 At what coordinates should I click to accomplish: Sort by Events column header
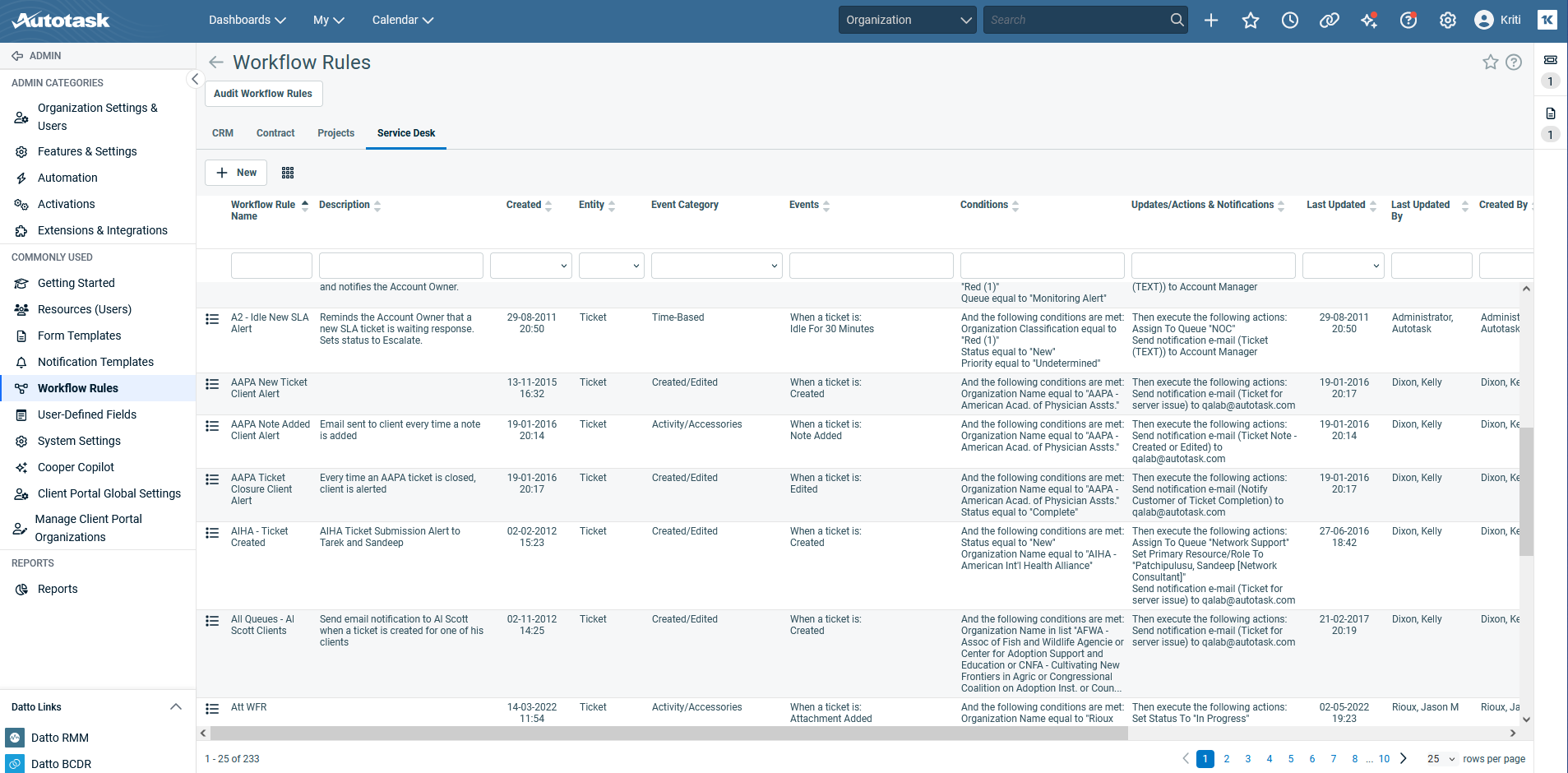click(x=810, y=206)
